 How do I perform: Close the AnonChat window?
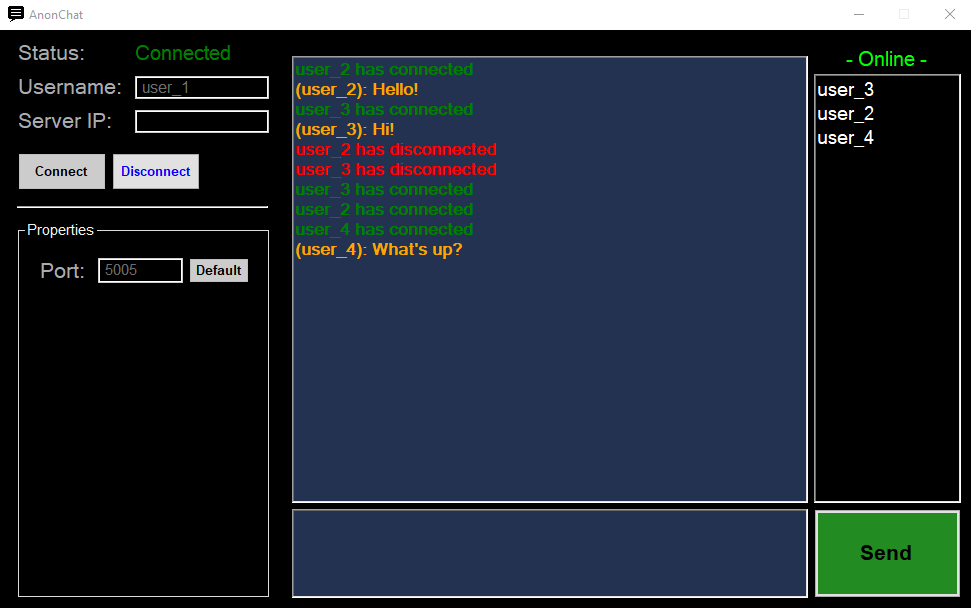[949, 14]
